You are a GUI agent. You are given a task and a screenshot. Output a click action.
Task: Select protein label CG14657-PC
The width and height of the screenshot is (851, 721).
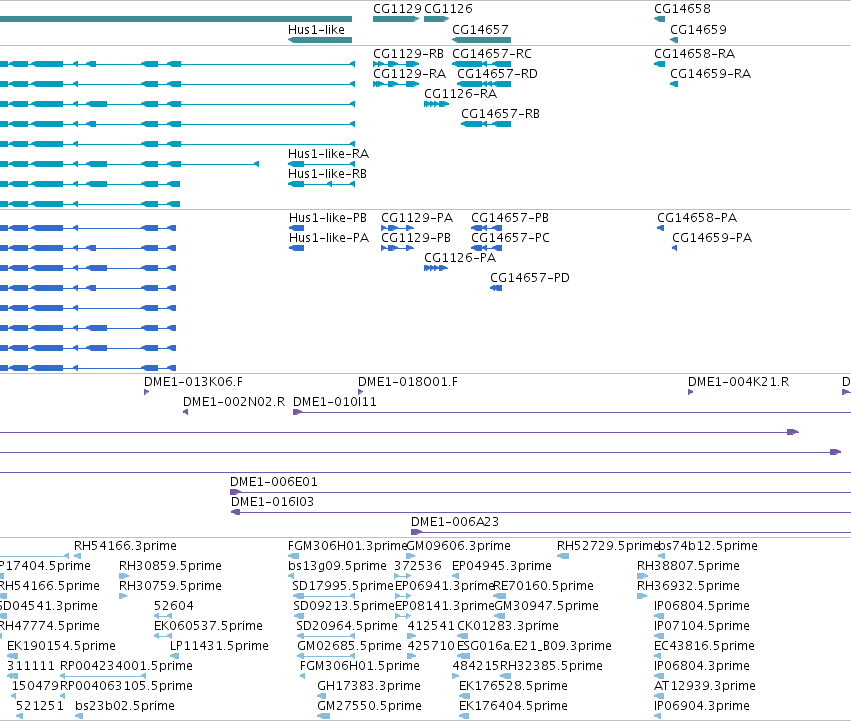[x=510, y=238]
